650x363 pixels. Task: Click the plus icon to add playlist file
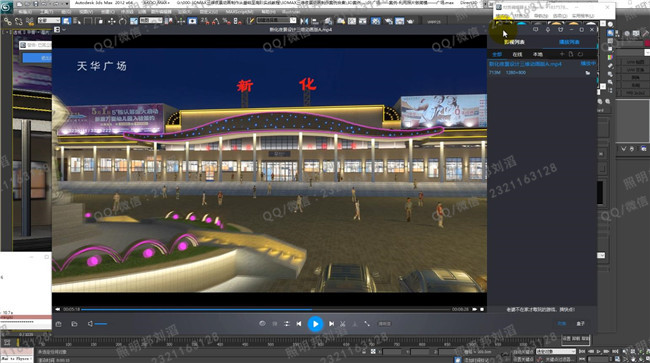point(562,54)
